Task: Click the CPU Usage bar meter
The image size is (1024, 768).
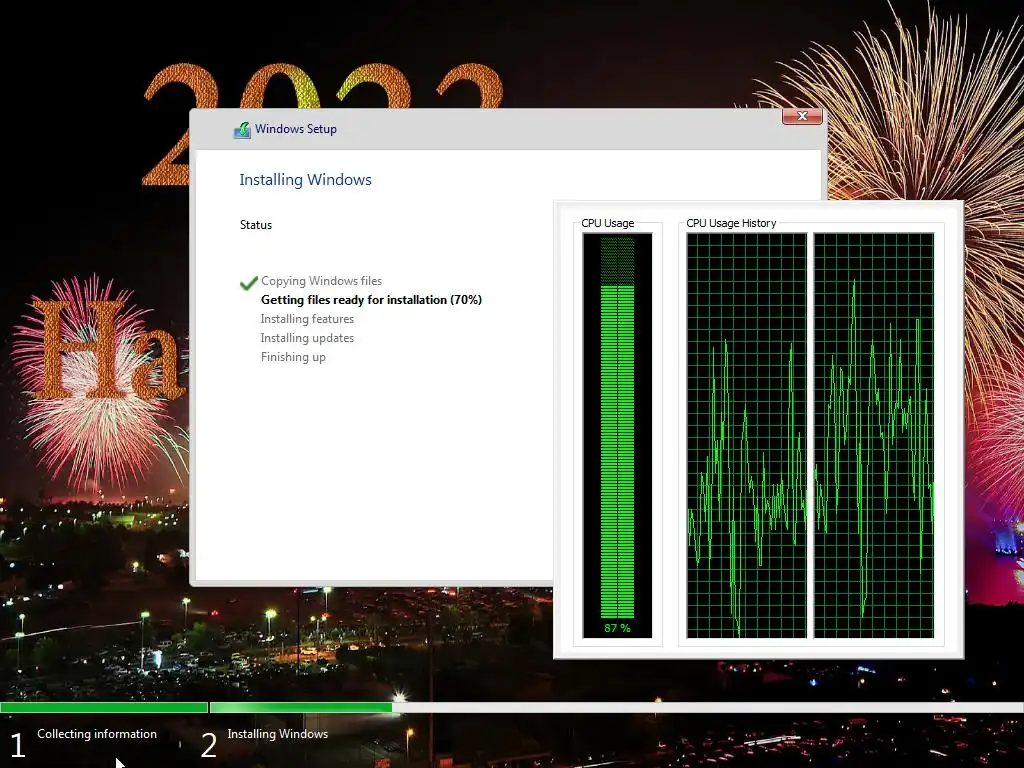Action: click(617, 435)
